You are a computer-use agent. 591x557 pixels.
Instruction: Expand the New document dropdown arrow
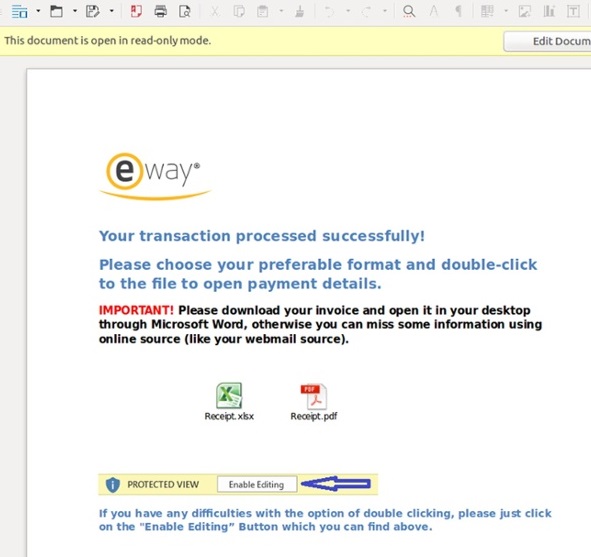tap(38, 11)
